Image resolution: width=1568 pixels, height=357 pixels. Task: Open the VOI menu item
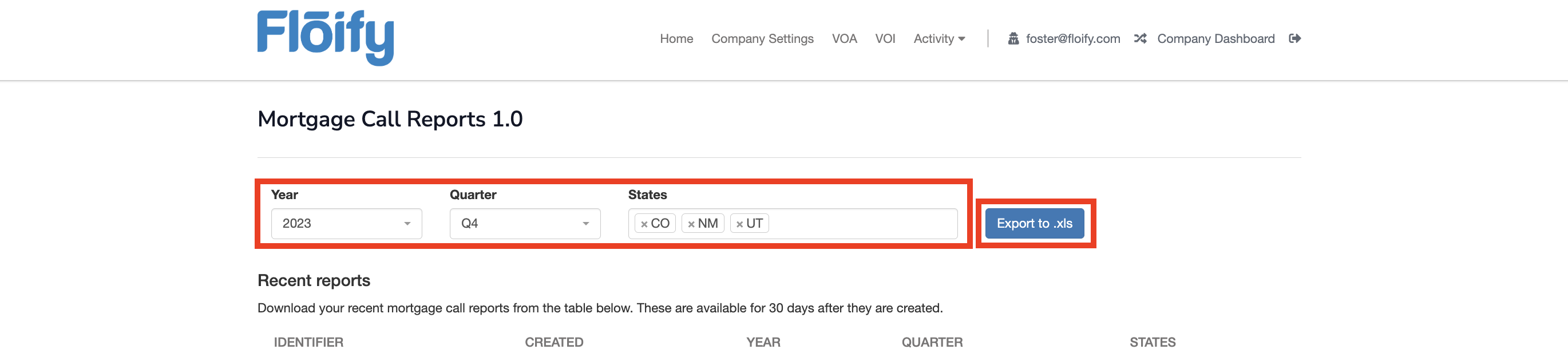point(885,39)
